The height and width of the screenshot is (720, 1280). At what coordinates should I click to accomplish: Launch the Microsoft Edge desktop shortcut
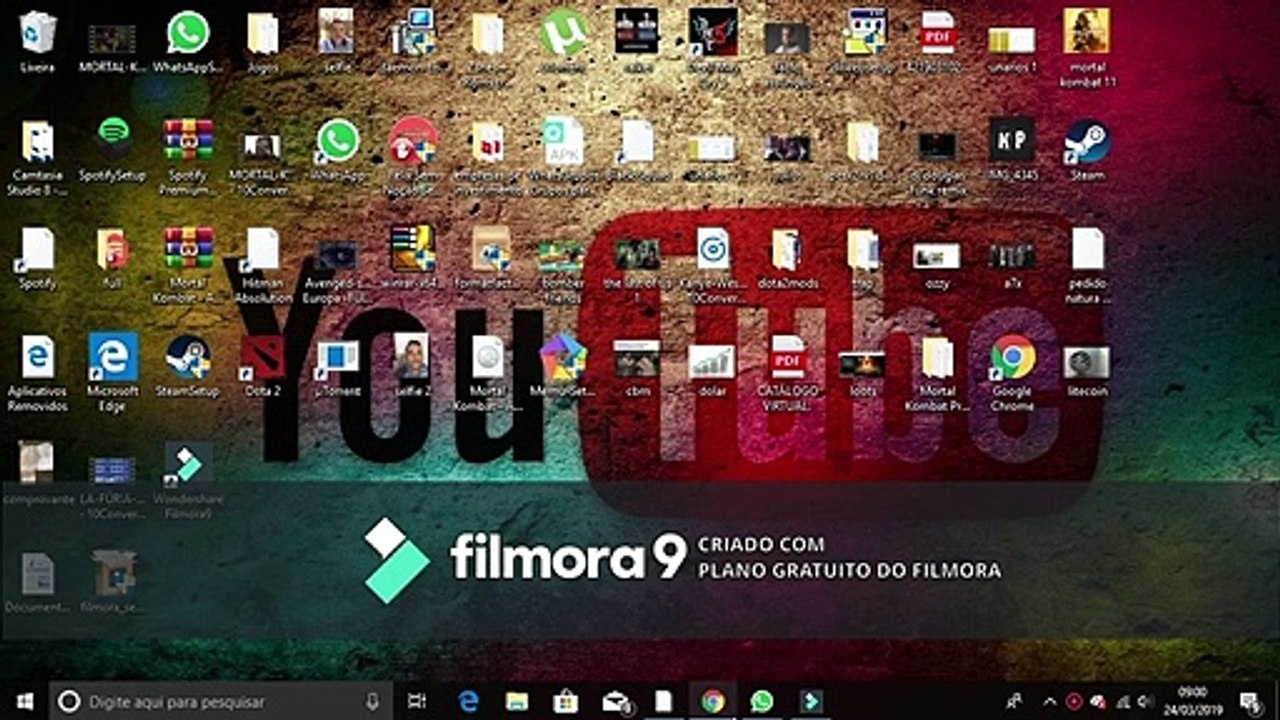pyautogui.click(x=112, y=373)
